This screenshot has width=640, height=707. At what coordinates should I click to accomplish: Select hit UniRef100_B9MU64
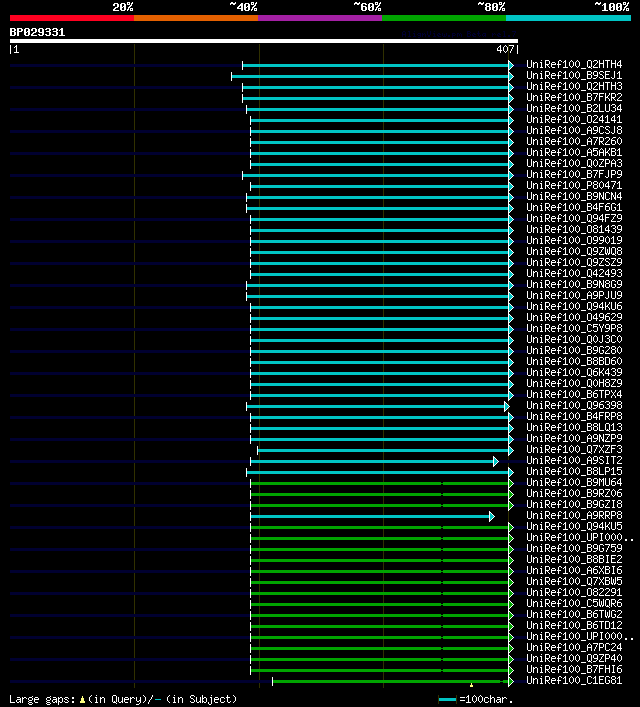[x=574, y=482]
